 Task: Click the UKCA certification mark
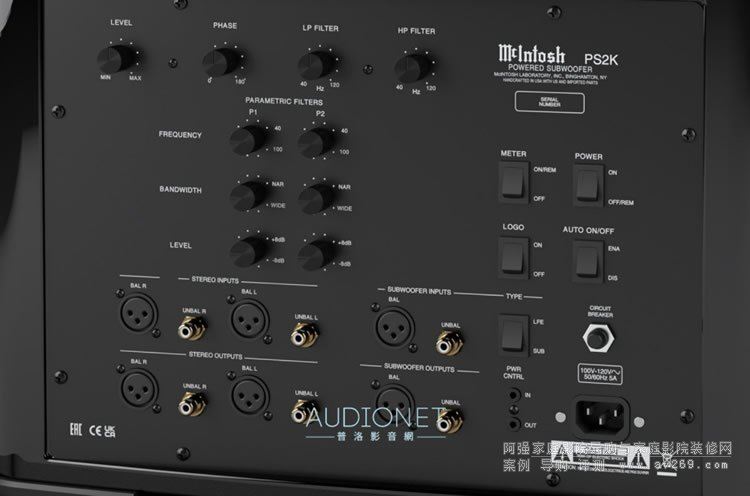110,431
